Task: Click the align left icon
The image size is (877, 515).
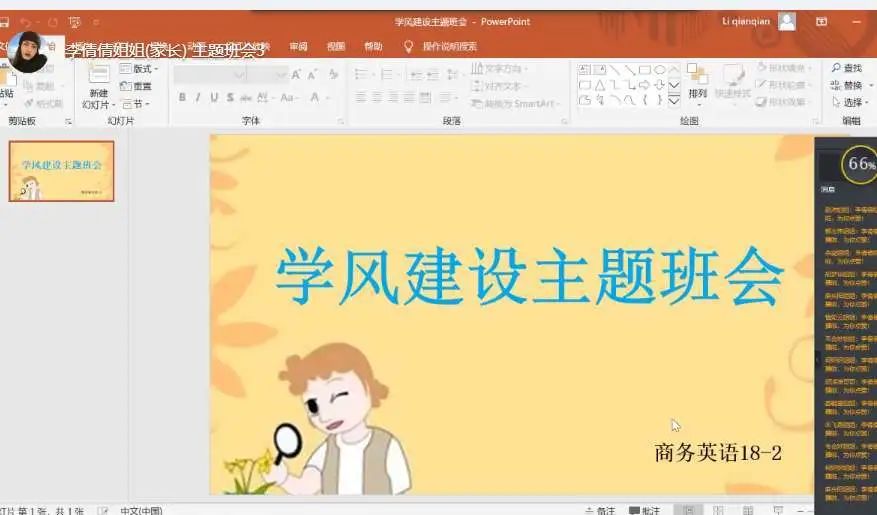Action: point(361,98)
